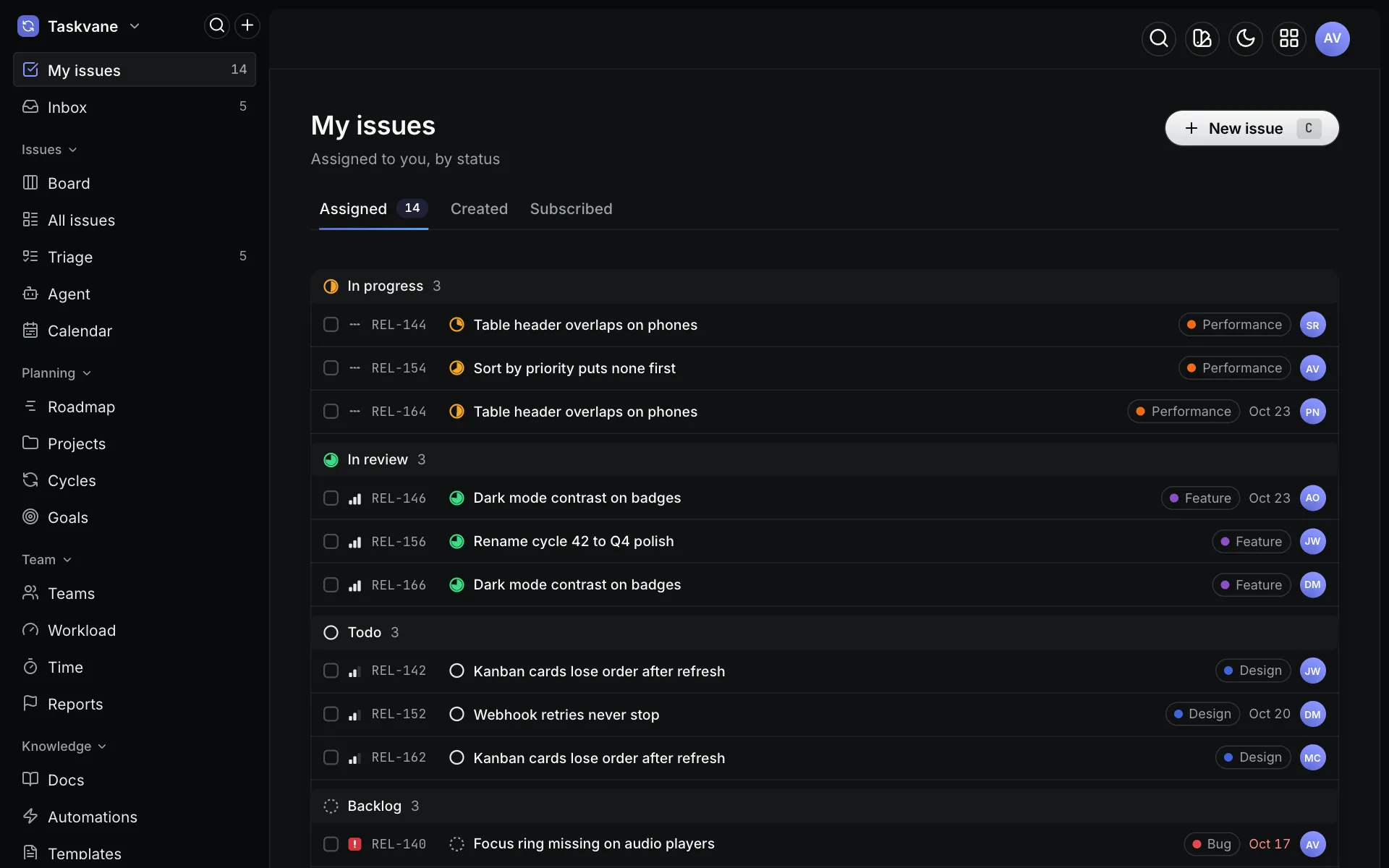Viewport: 1389px width, 868px height.
Task: Collapse the Team sidebar section
Action: tap(47, 560)
